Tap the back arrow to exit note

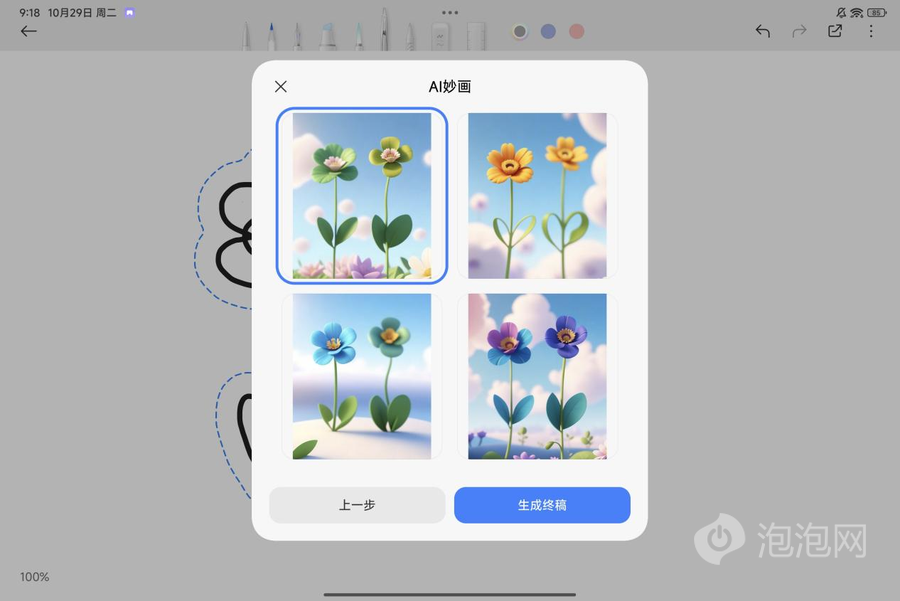(28, 31)
